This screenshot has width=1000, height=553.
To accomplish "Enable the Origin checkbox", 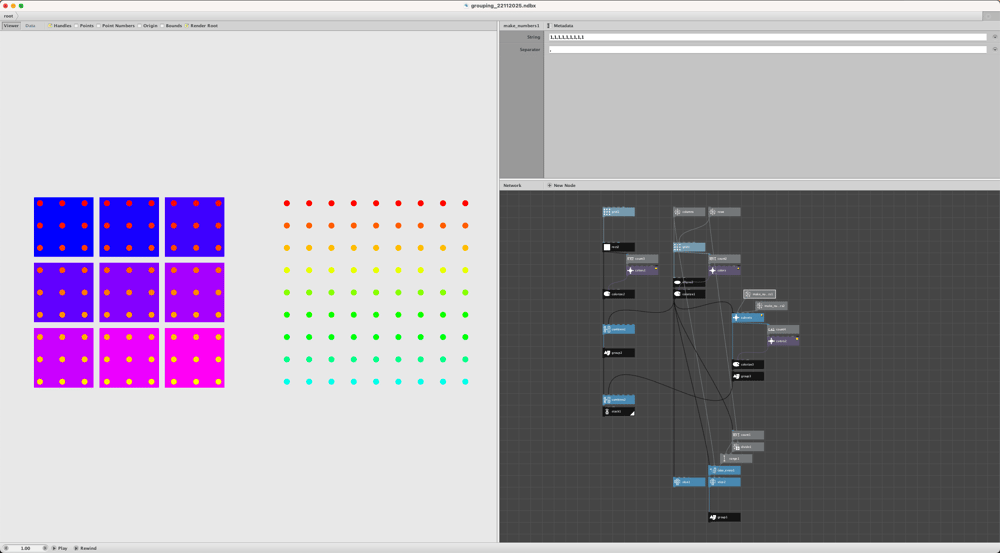I will [140, 26].
